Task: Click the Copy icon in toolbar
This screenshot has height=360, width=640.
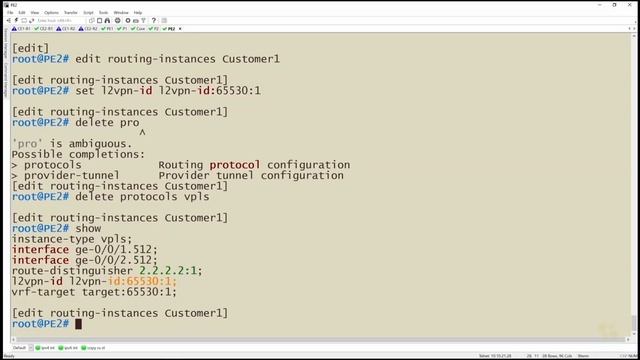Action: (91, 20)
